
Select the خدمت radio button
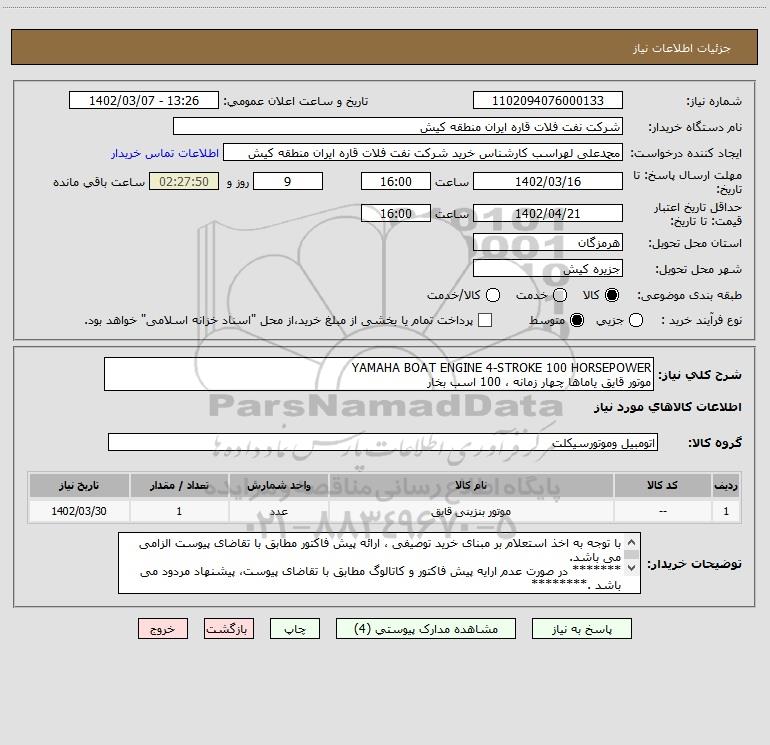560,295
